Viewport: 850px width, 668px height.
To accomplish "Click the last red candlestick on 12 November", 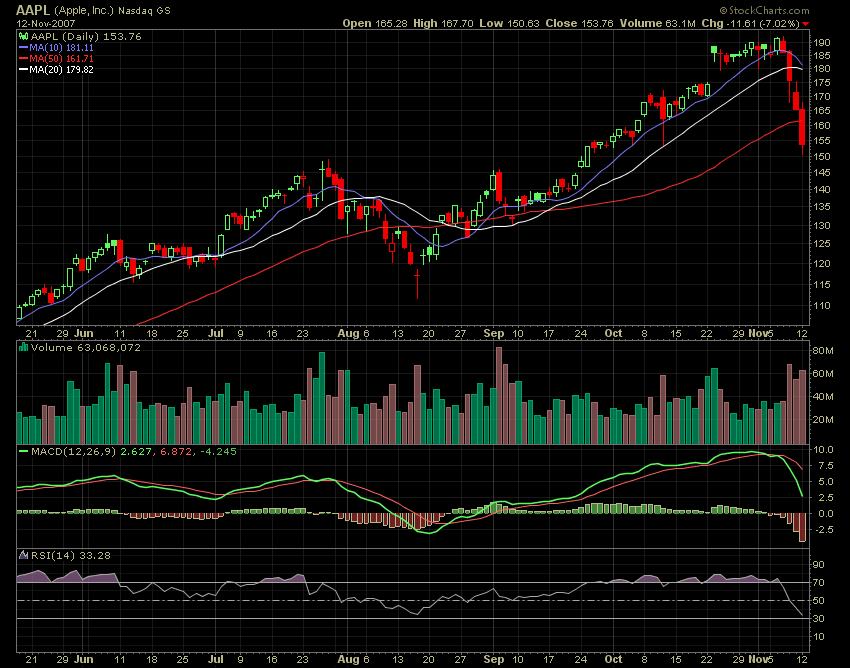I will [x=802, y=127].
